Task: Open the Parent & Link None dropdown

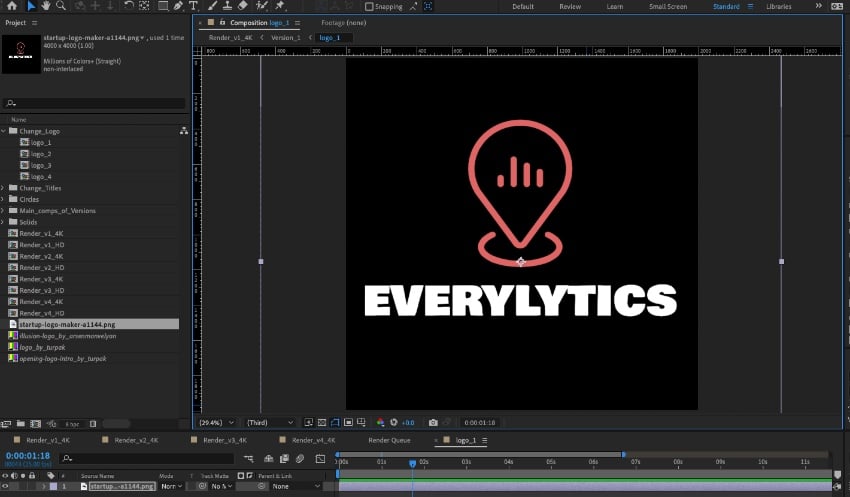Action: tap(296, 487)
